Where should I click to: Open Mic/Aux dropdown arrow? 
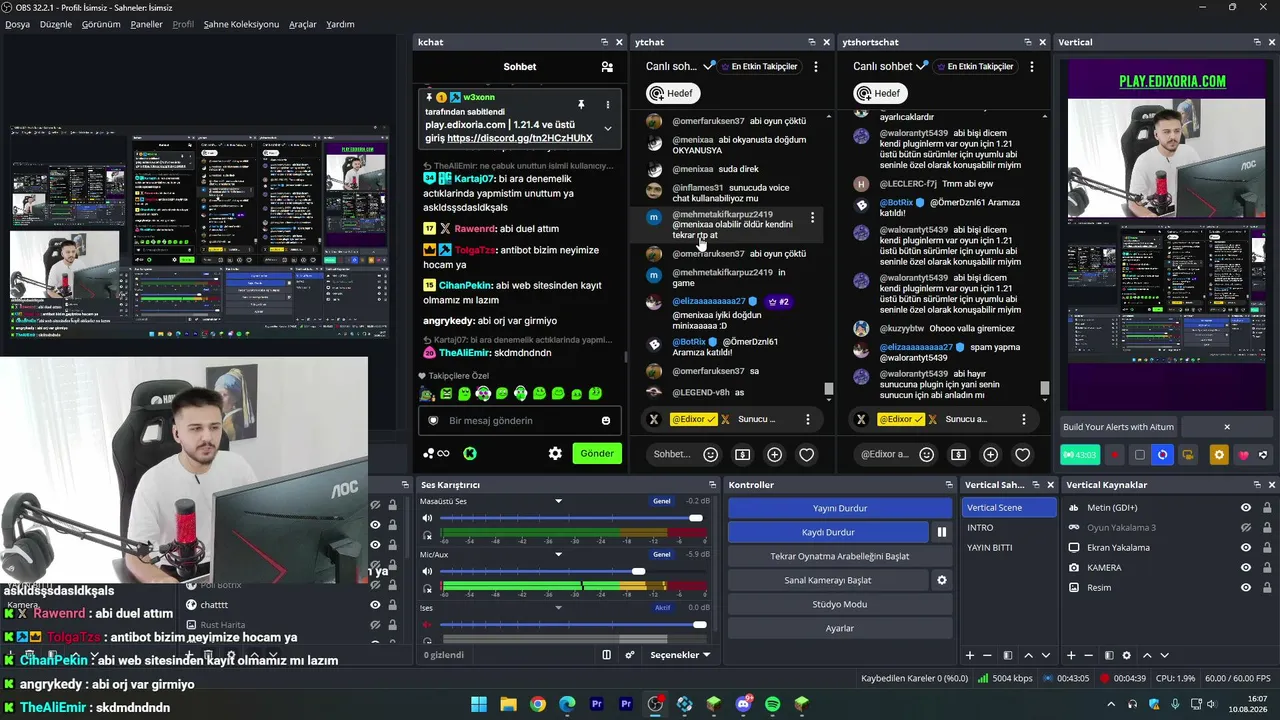[558, 554]
